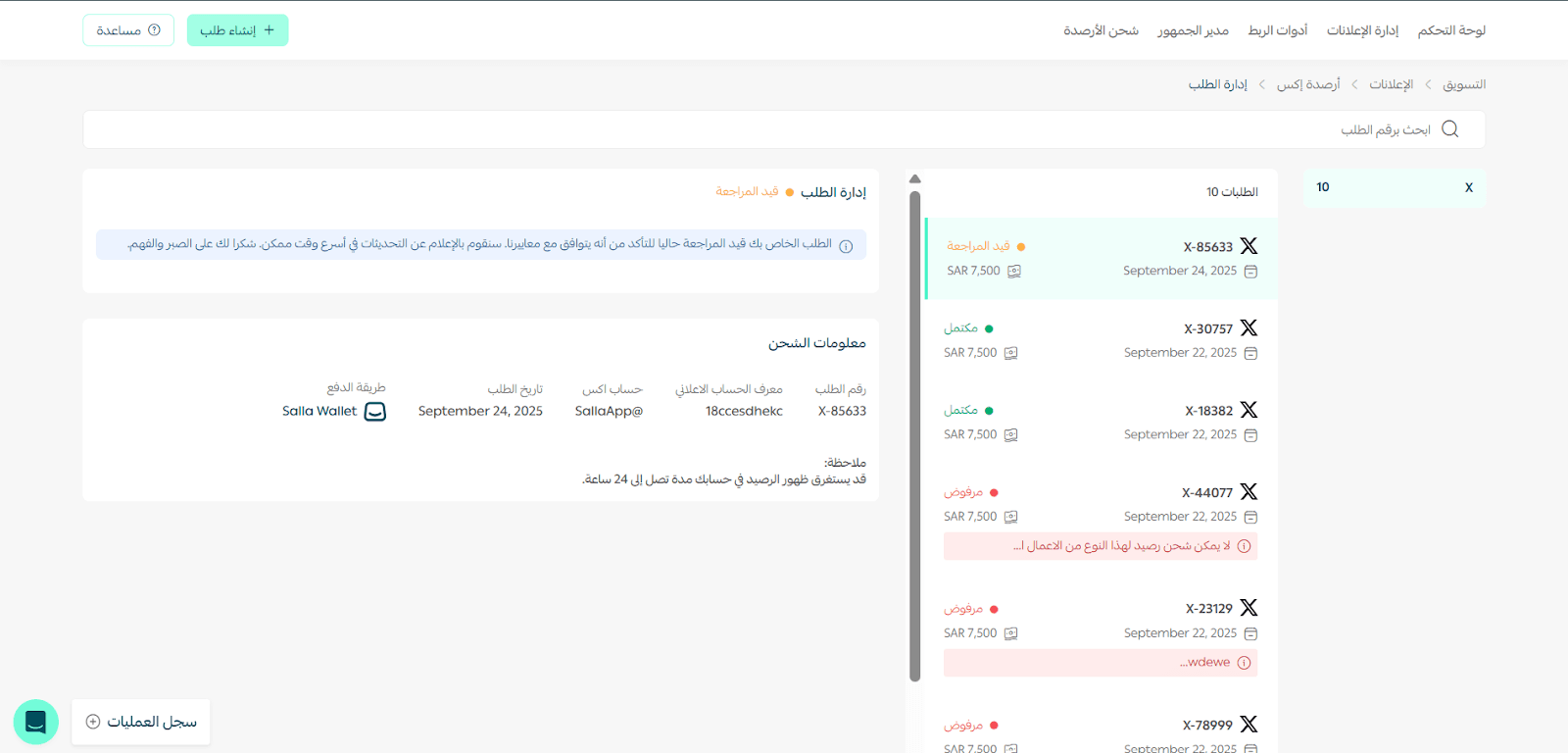Open the لوحة التحكم dashboard menu
This screenshot has height=753, width=1568.
click(x=1451, y=30)
